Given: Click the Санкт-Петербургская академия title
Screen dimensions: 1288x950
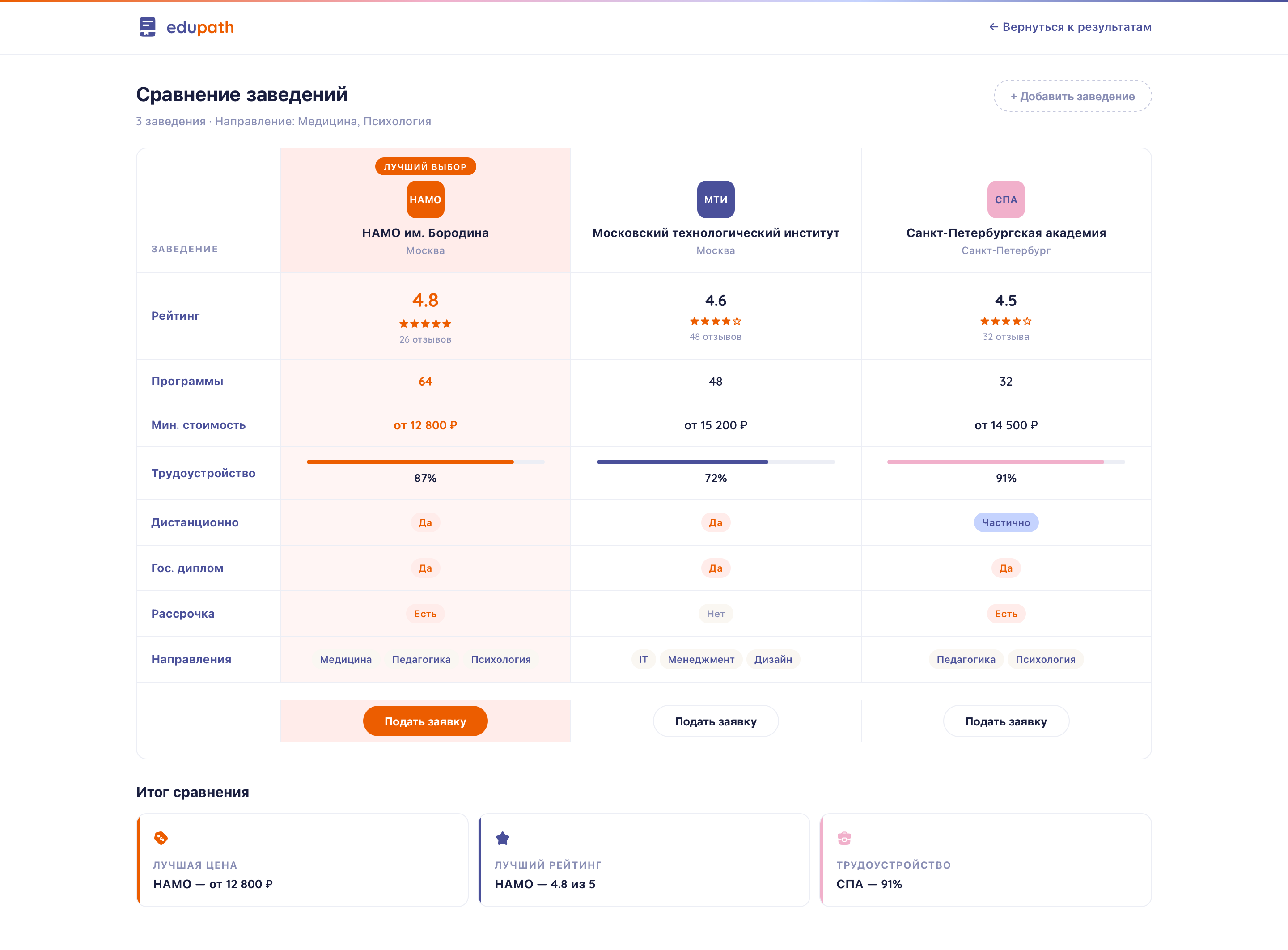Looking at the screenshot, I should (1006, 233).
